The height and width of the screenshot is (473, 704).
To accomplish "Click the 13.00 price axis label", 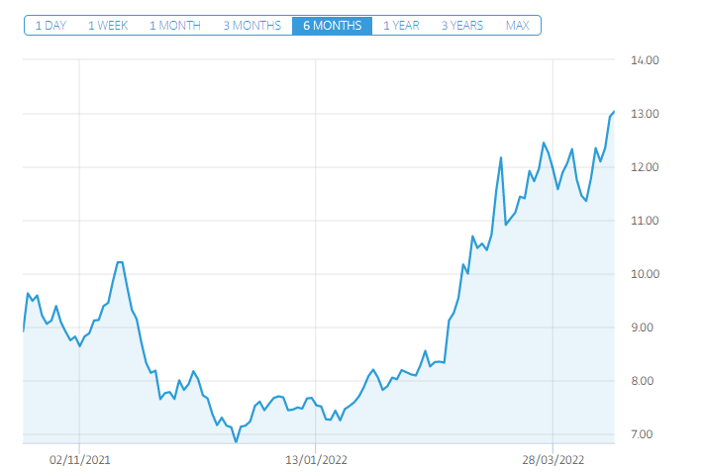I will pos(646,114).
